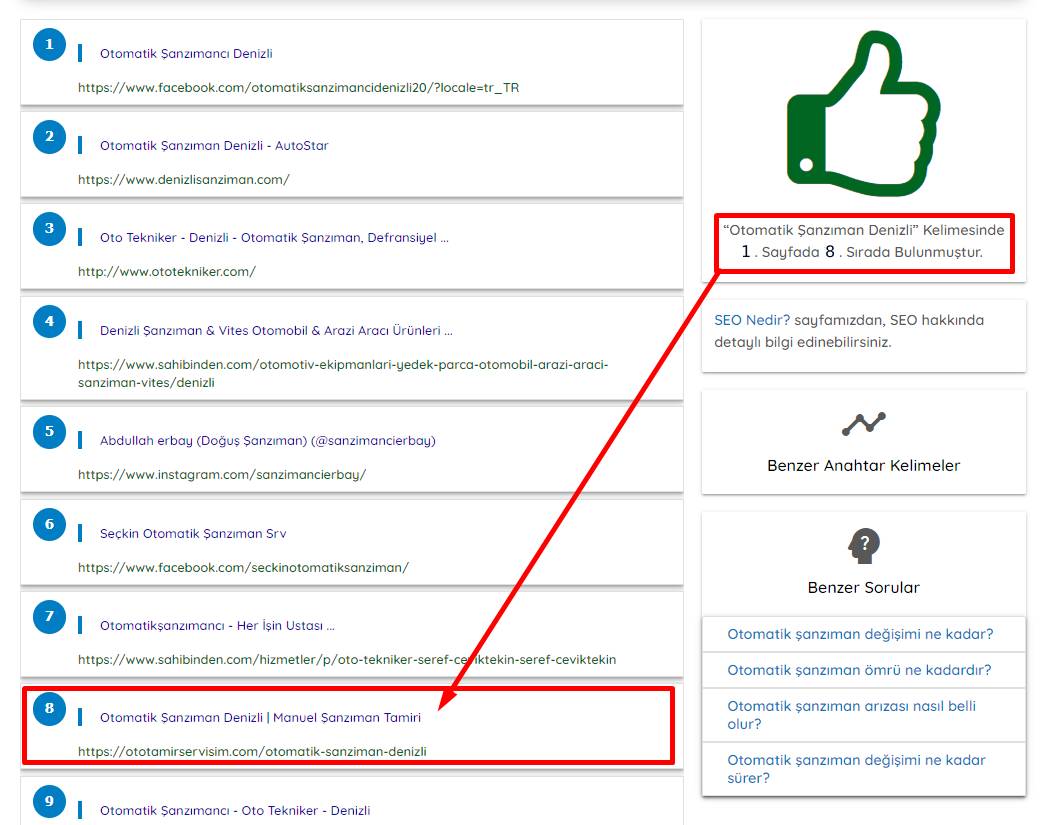1044x825 pixels.
Task: Open the SEO Nedir? link
Action: tap(752, 321)
